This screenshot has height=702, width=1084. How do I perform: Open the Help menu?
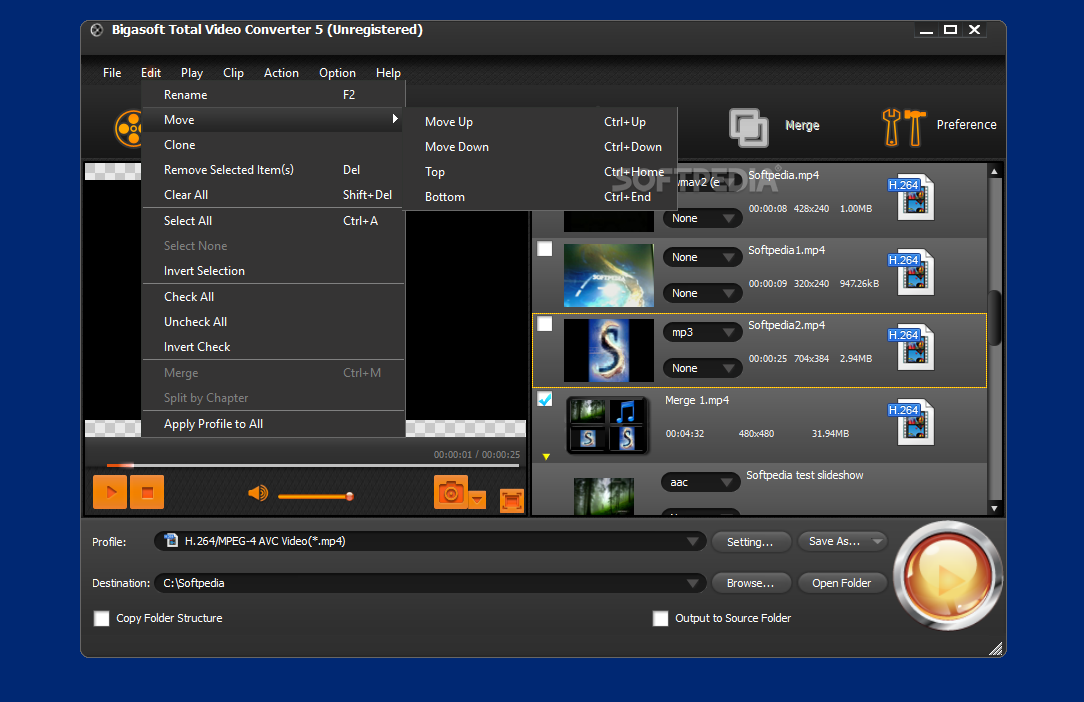tap(388, 73)
